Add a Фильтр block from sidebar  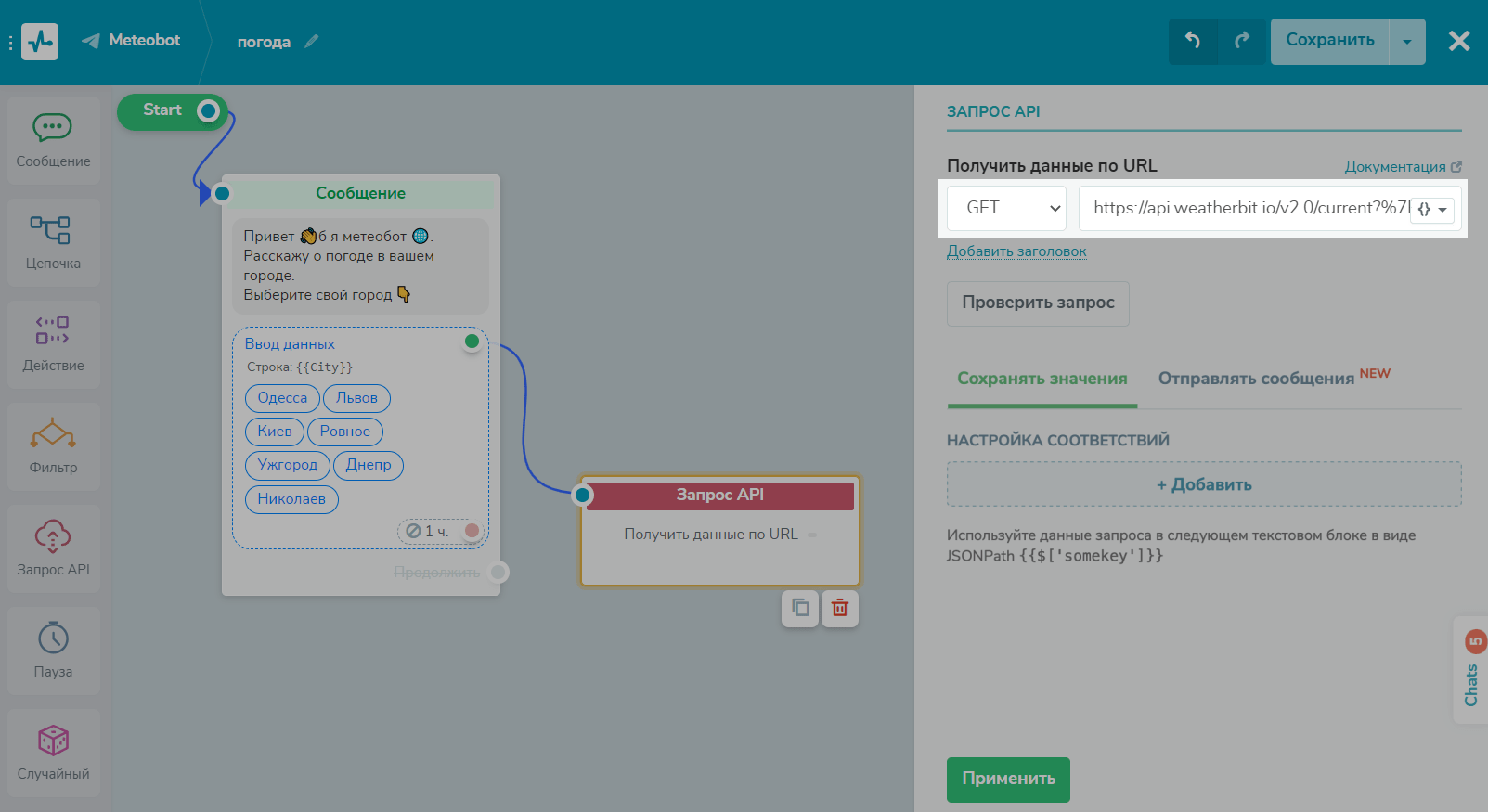(x=54, y=447)
